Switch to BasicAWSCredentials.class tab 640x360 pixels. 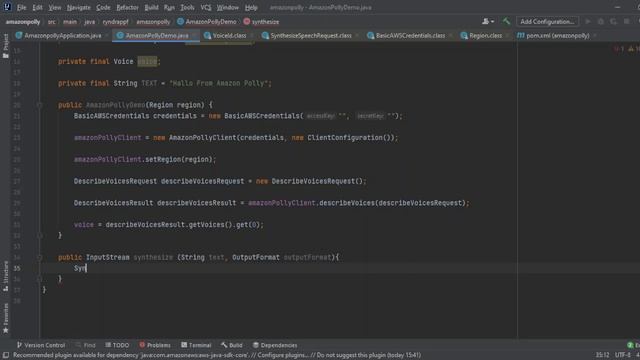coord(410,36)
